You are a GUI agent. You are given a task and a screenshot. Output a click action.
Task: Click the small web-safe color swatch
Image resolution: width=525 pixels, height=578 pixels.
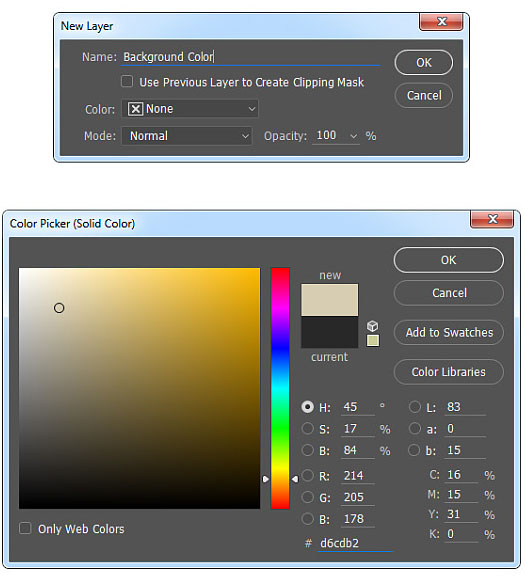pyautogui.click(x=373, y=340)
